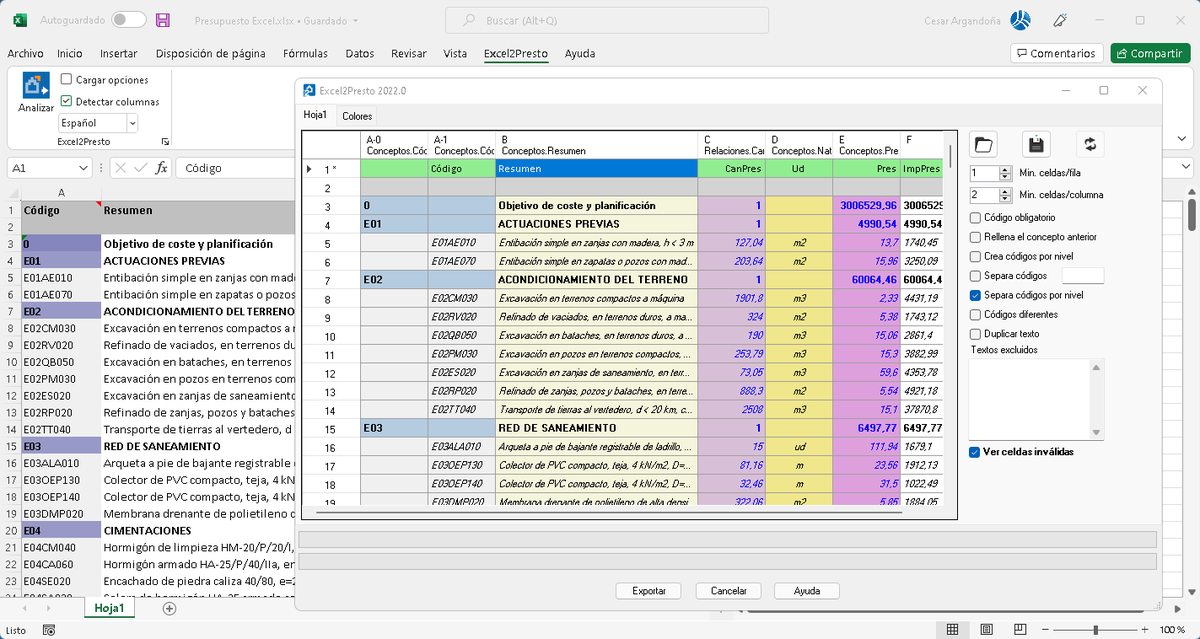Click zoom out minus button

click(x=1047, y=630)
